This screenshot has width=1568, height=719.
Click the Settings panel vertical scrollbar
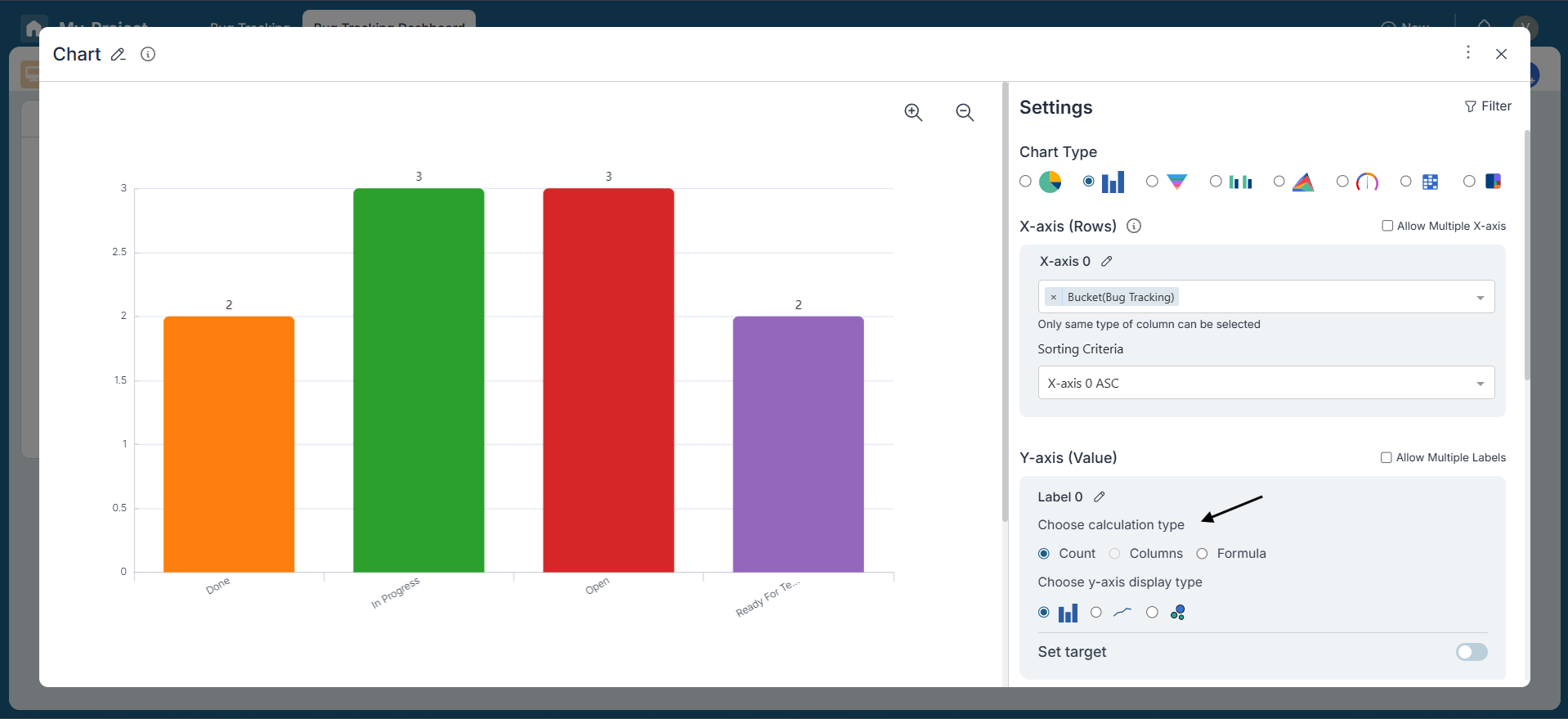click(1526, 255)
